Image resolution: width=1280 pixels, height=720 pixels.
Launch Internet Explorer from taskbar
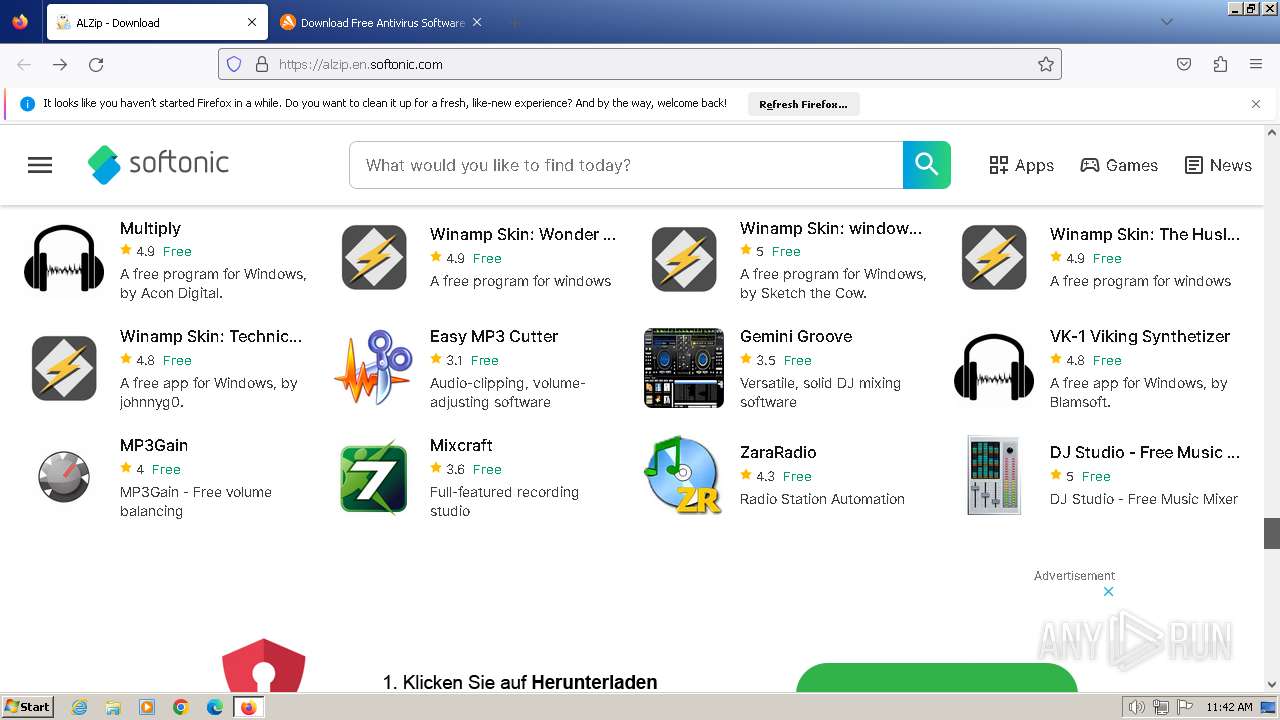pyautogui.click(x=80, y=707)
